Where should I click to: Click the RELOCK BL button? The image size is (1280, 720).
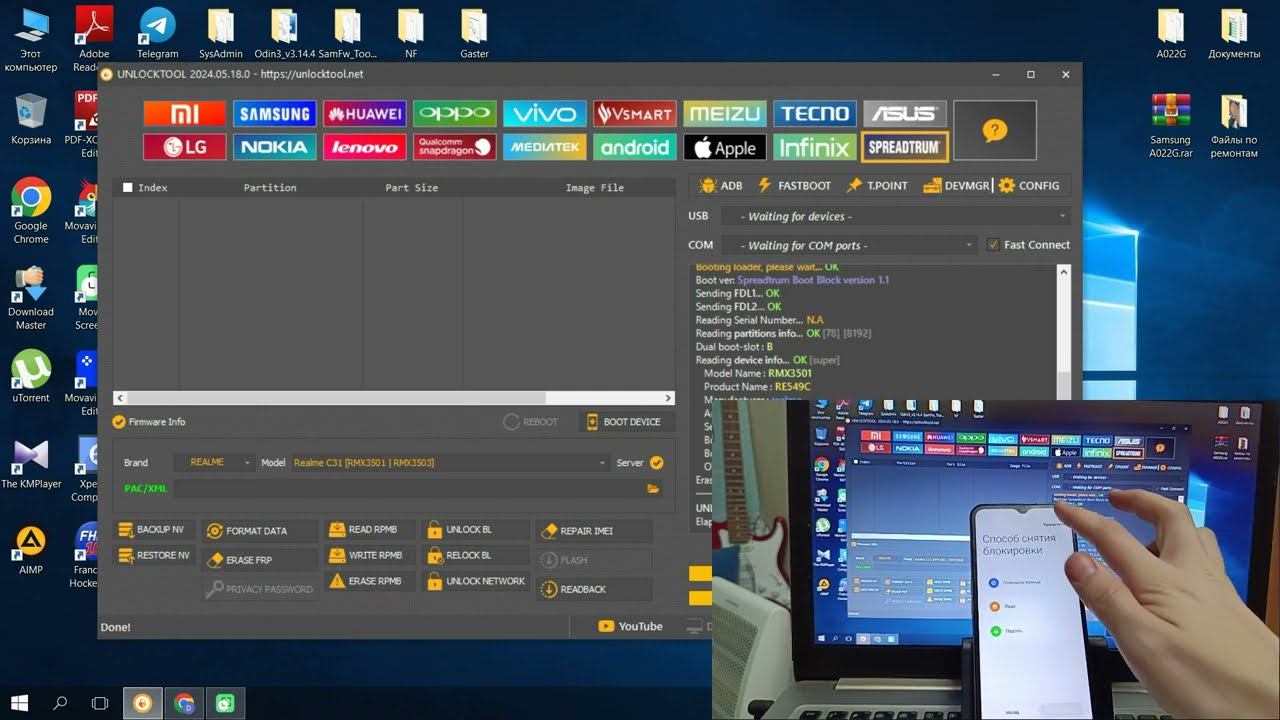coord(475,556)
